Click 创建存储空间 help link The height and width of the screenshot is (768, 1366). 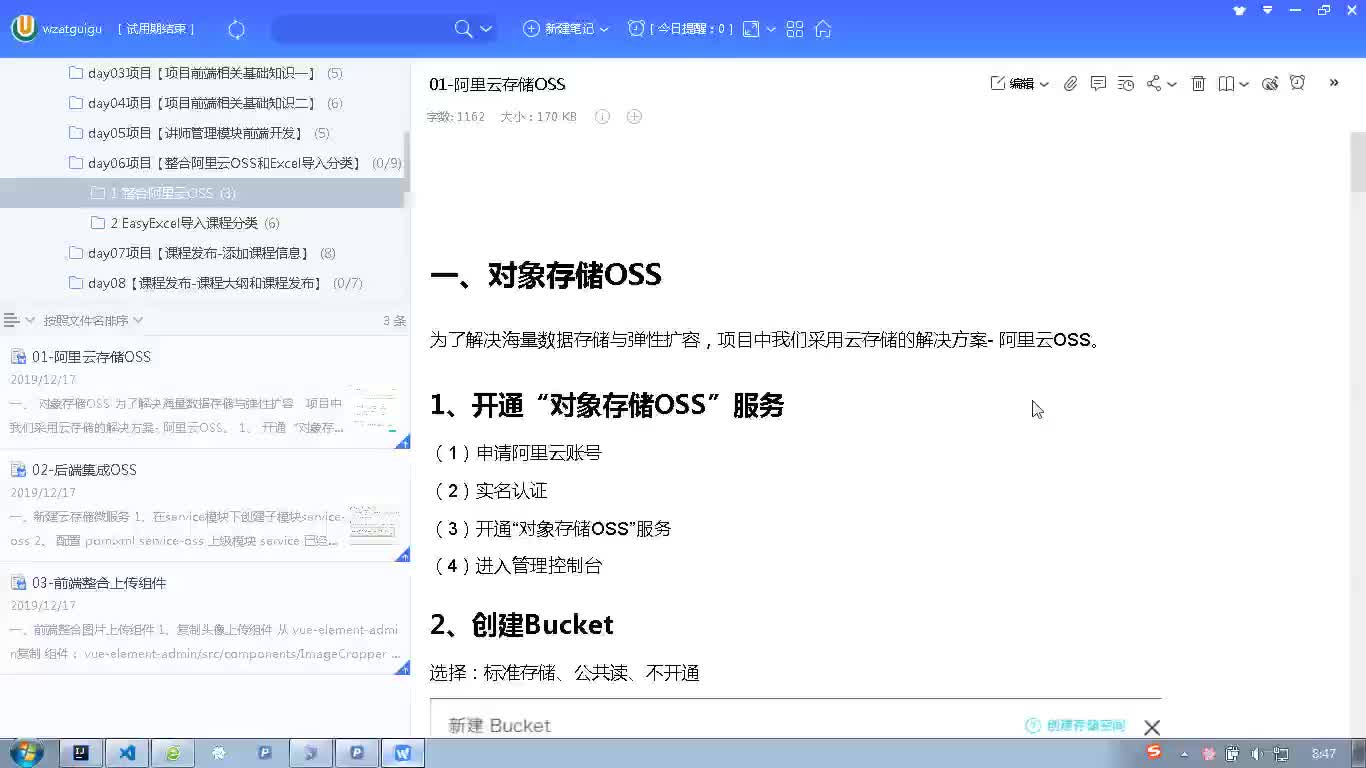tap(1075, 726)
